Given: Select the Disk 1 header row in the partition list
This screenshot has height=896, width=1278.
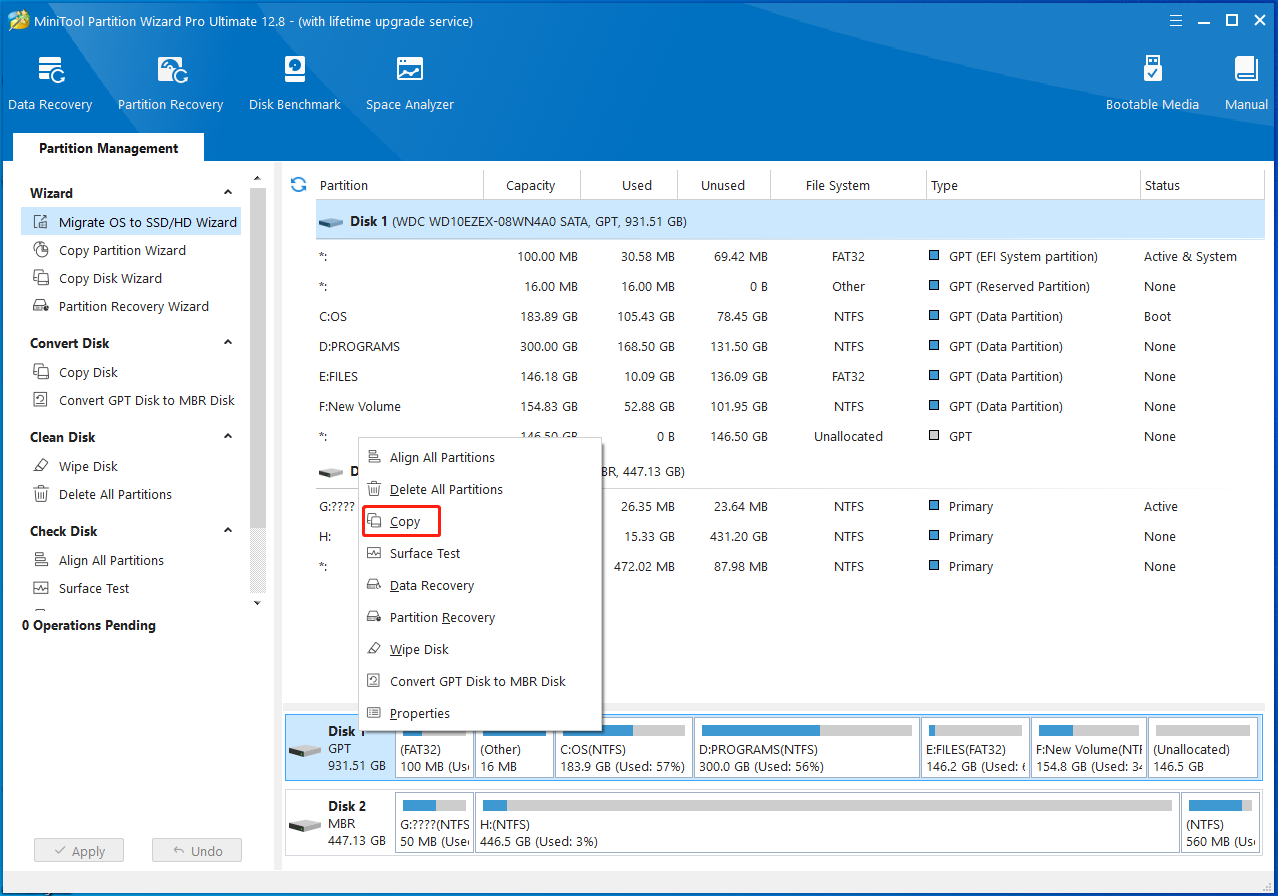Looking at the screenshot, I should coord(790,221).
